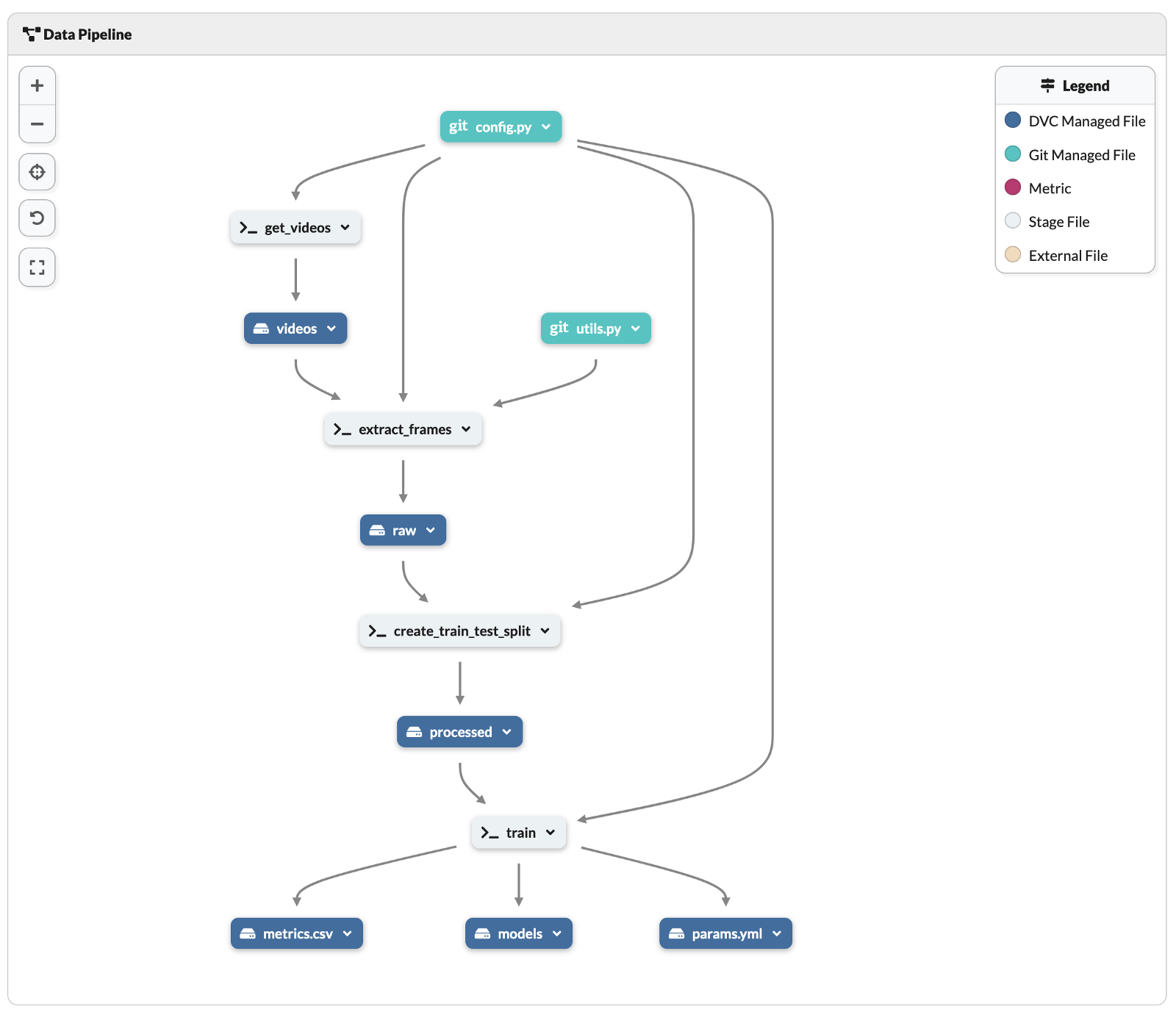Select the models output node
The height and width of the screenshot is (1012, 1176).
519,933
